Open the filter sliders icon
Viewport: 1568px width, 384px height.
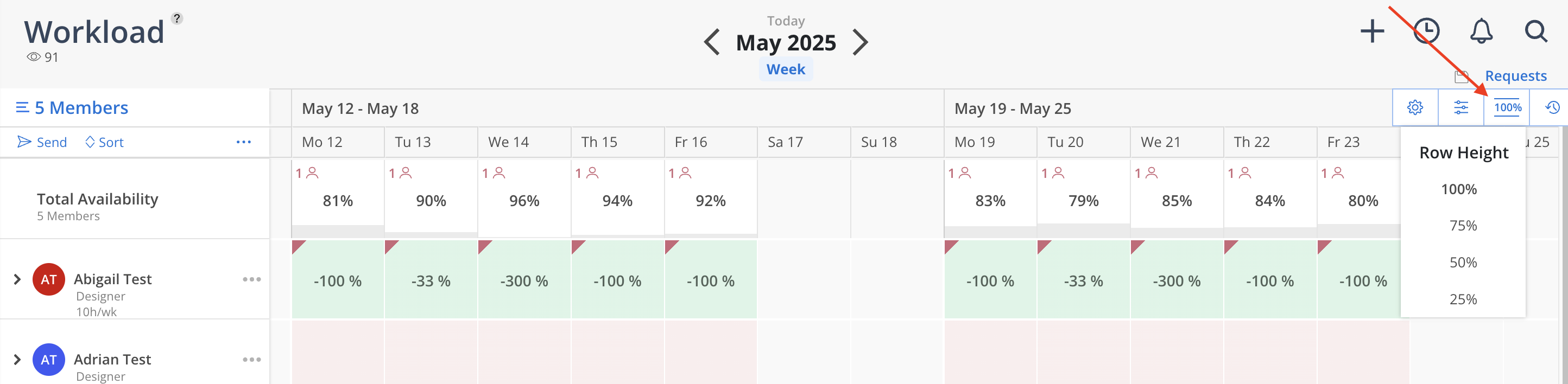1461,107
